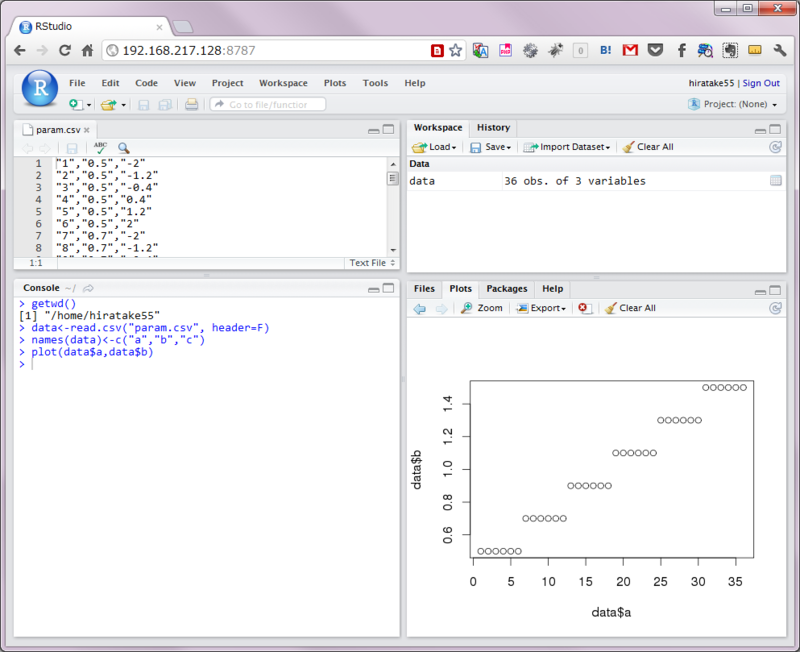Bookmark page with star icon
This screenshot has width=800, height=652.
455,51
